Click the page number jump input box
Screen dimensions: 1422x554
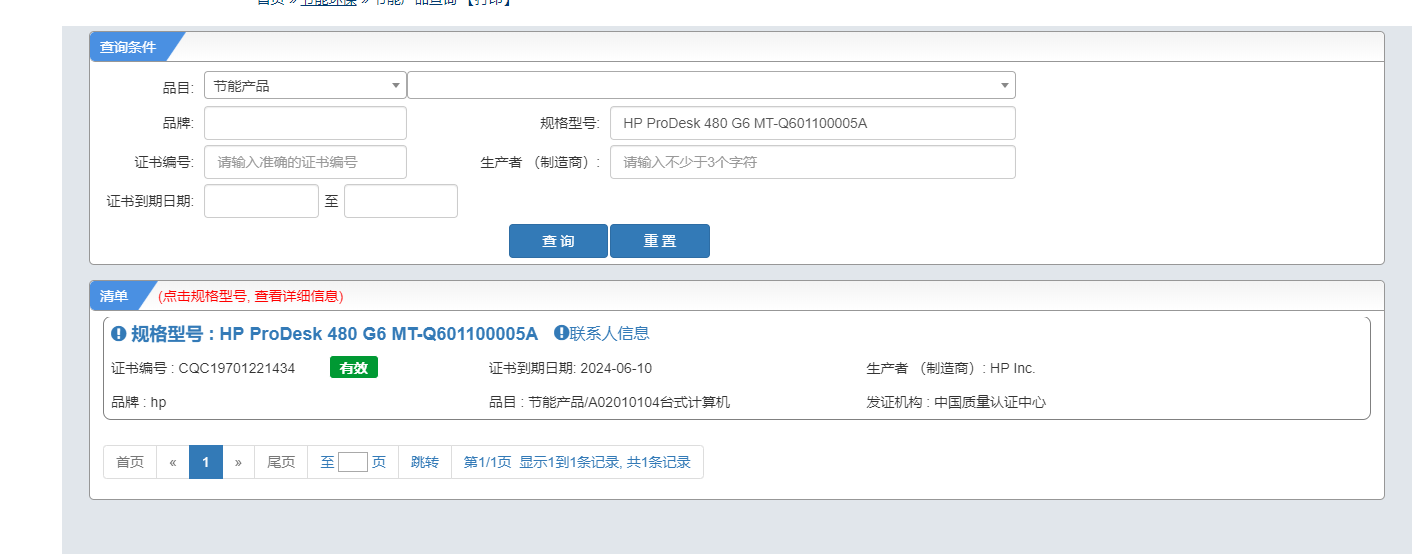pyautogui.click(x=353, y=462)
